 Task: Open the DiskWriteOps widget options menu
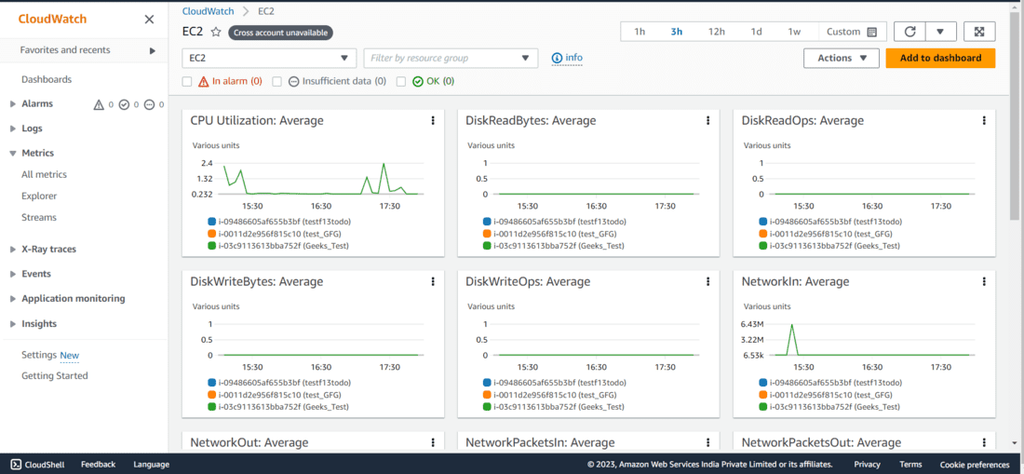[708, 281]
